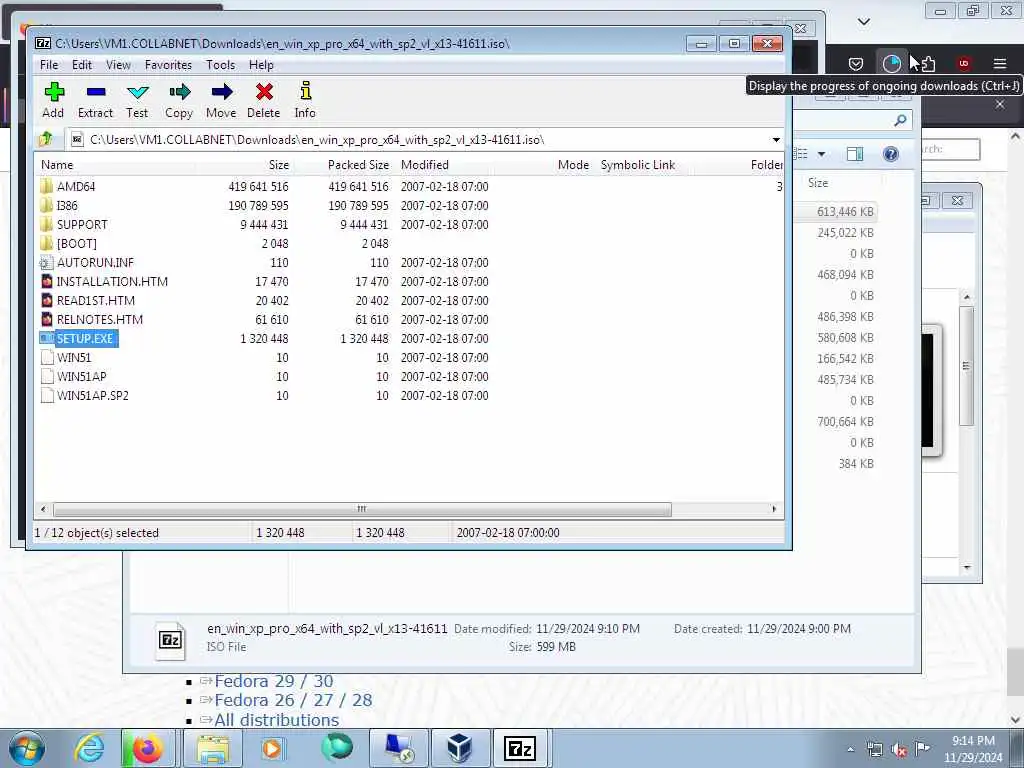This screenshot has width=1024, height=768.
Task: Sort by the Symbolic Link column header
Action: coord(637,165)
